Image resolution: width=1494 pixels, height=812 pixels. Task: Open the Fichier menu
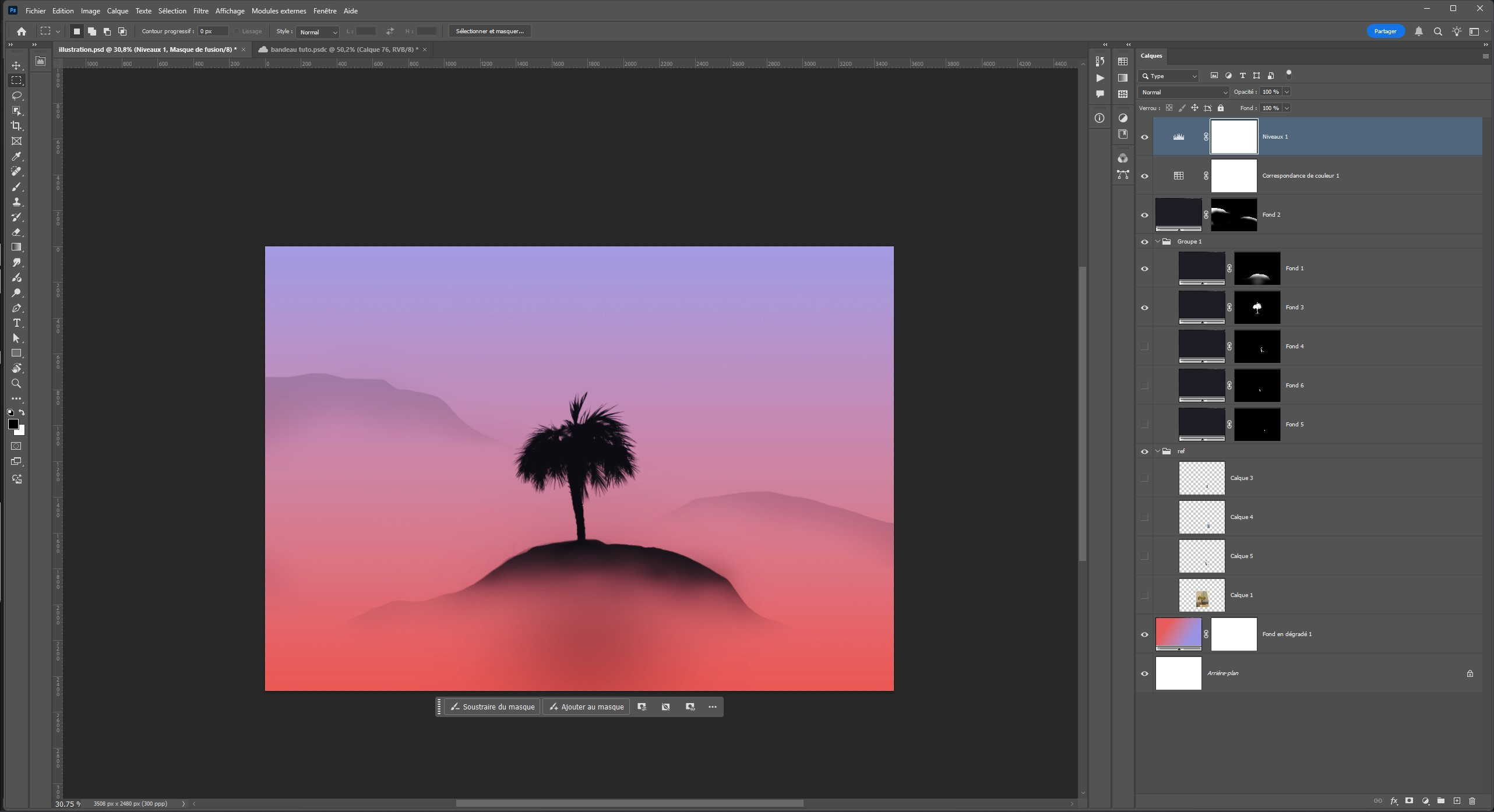coord(36,10)
